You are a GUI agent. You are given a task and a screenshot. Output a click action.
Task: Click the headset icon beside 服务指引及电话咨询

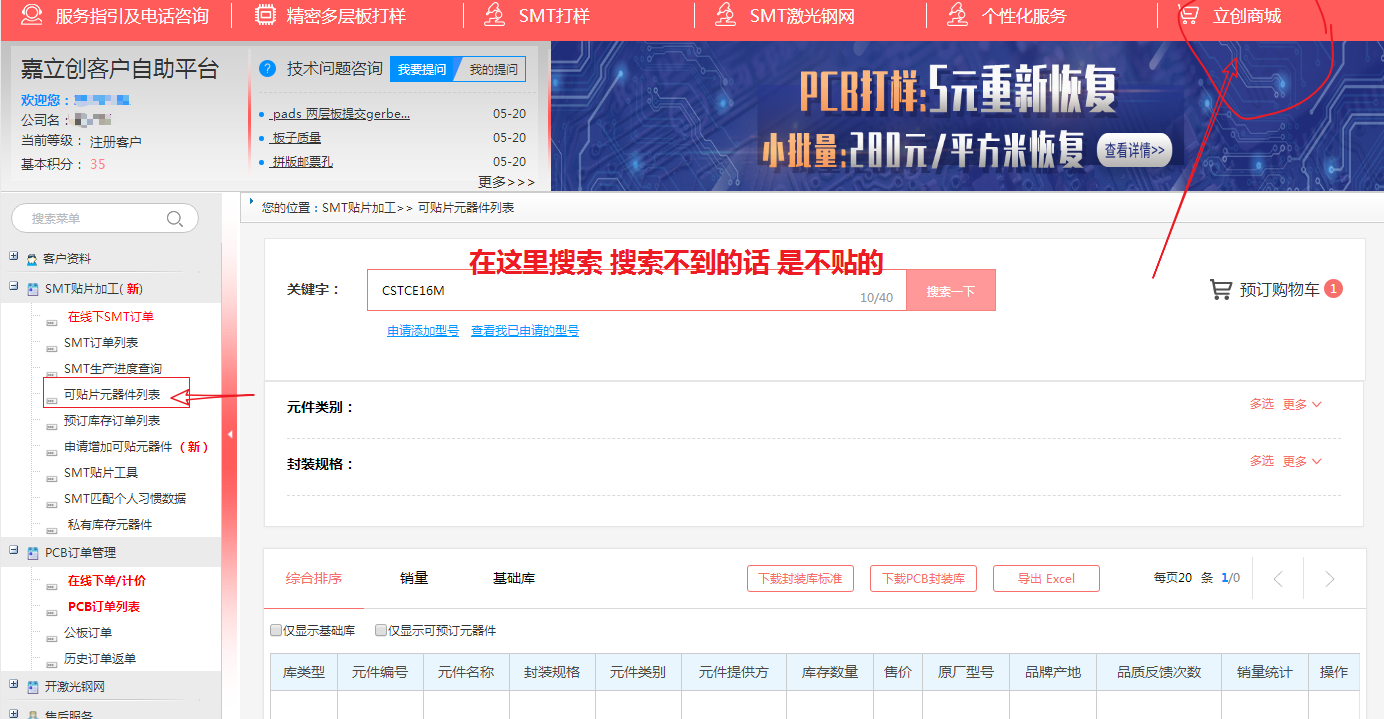tap(32, 15)
